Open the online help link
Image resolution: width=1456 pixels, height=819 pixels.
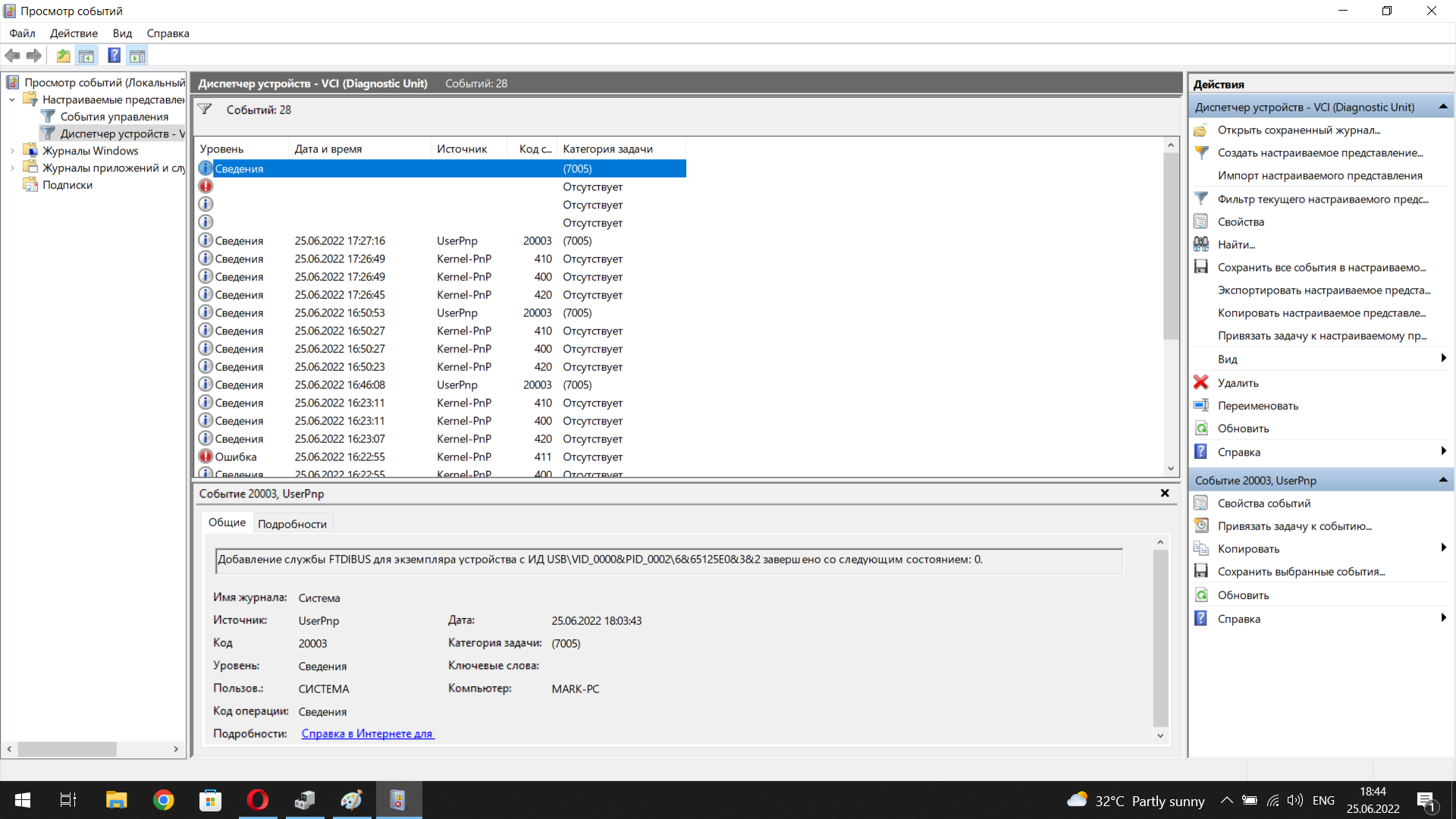pyautogui.click(x=368, y=733)
